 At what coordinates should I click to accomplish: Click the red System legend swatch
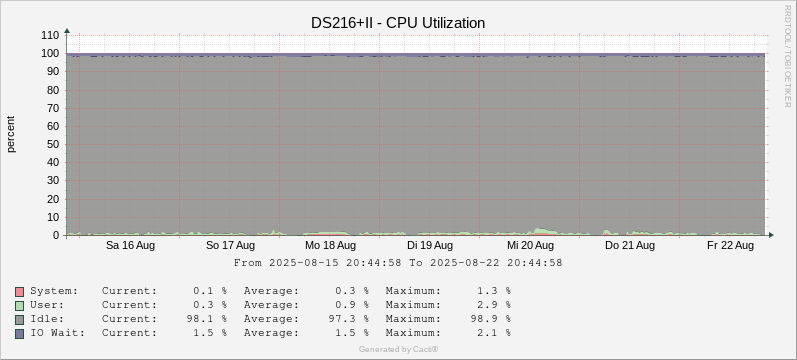pyautogui.click(x=19, y=292)
